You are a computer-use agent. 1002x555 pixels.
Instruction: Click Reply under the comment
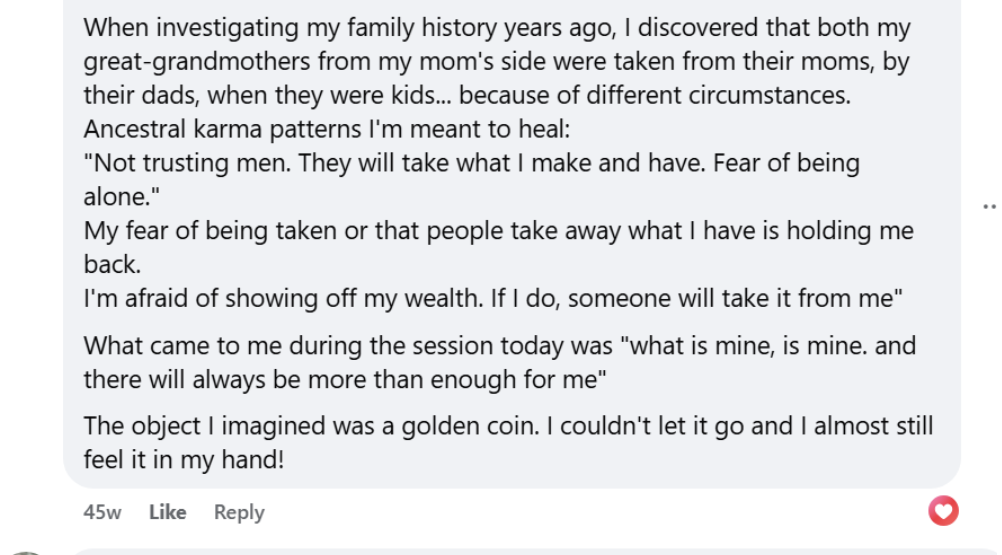click(239, 512)
